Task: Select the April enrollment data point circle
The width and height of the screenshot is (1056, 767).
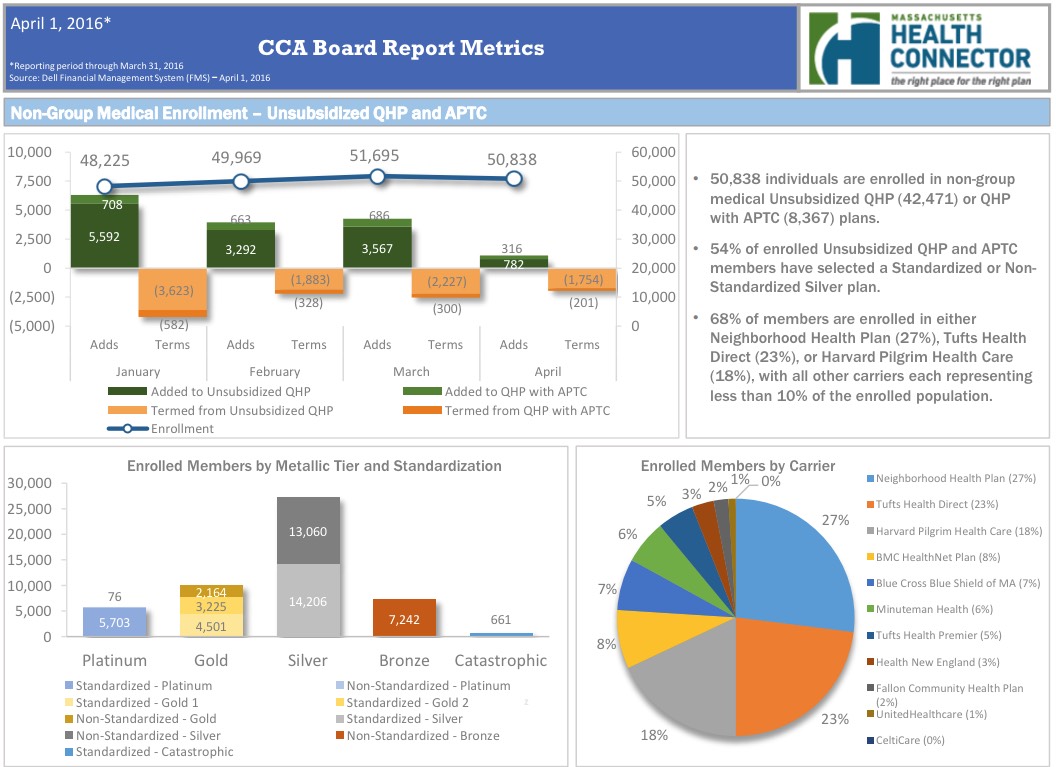Action: click(x=514, y=179)
